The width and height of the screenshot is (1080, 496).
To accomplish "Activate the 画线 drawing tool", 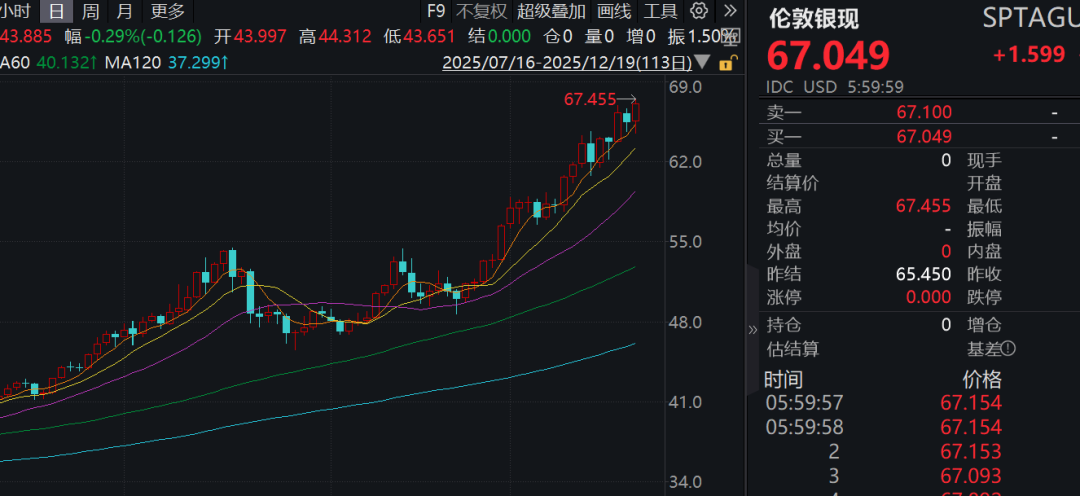I will coord(614,11).
